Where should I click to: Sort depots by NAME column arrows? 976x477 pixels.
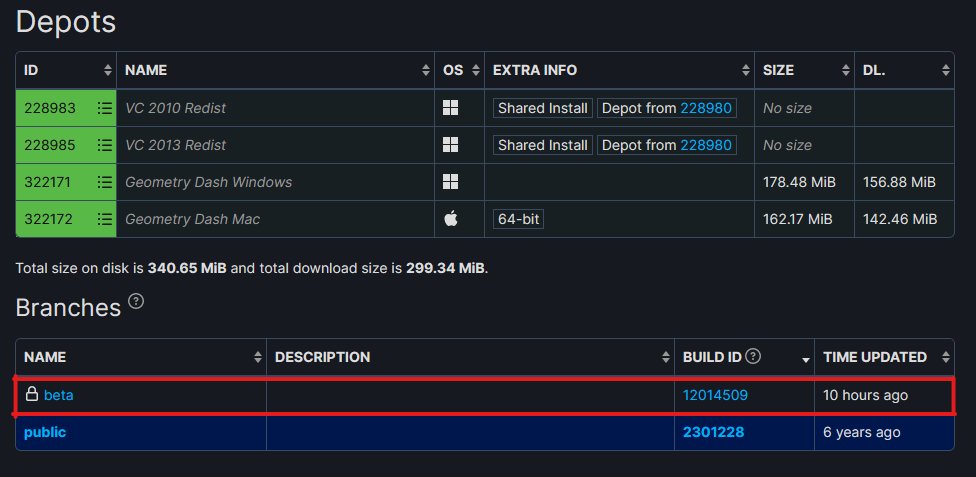(x=426, y=70)
